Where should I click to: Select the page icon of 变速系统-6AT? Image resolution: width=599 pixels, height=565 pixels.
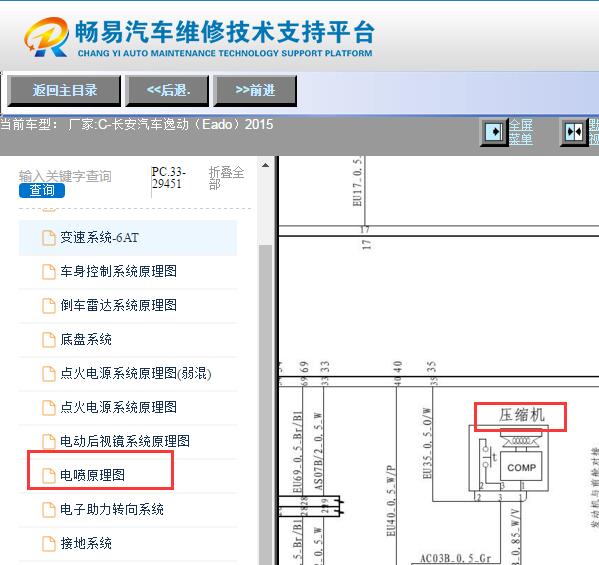49,238
